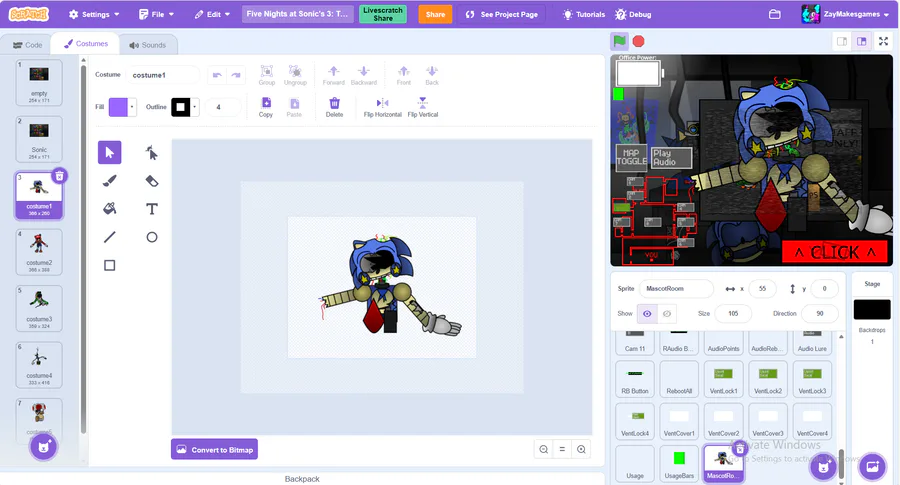Click the outline width field showing 4
The image size is (900, 485).
223,107
